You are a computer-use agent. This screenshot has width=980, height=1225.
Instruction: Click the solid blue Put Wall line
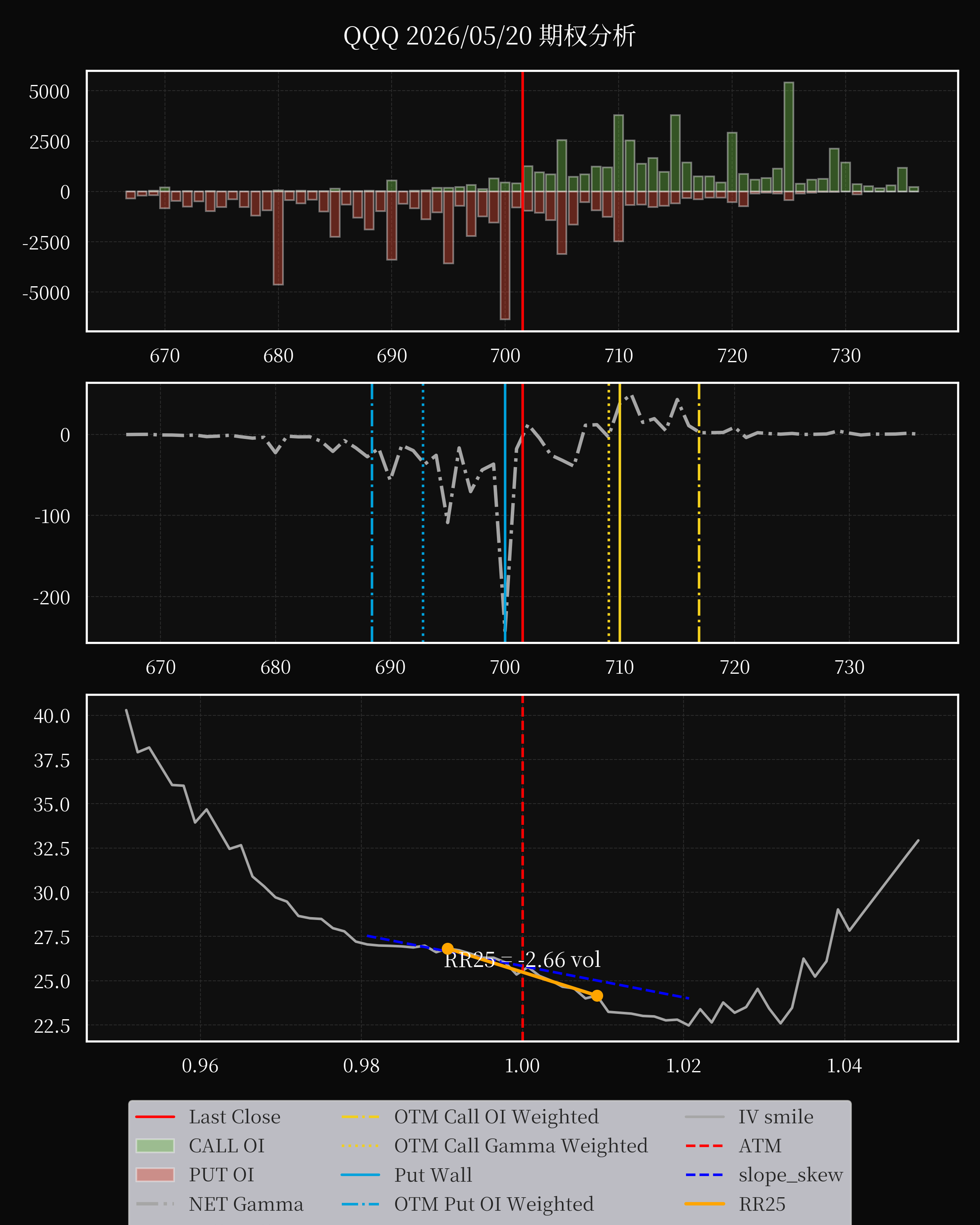tap(505, 513)
